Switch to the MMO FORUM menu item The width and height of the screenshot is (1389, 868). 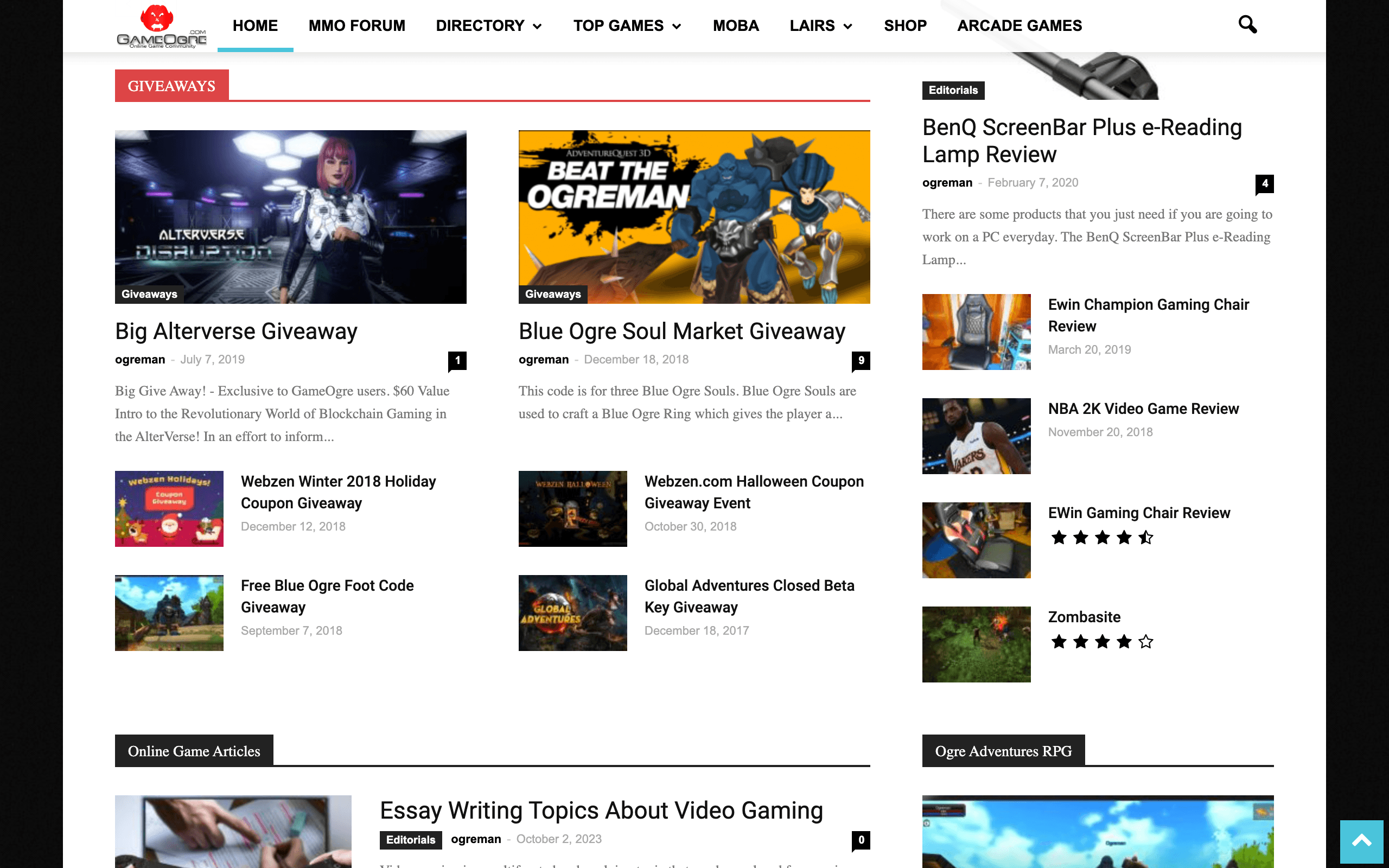click(356, 25)
